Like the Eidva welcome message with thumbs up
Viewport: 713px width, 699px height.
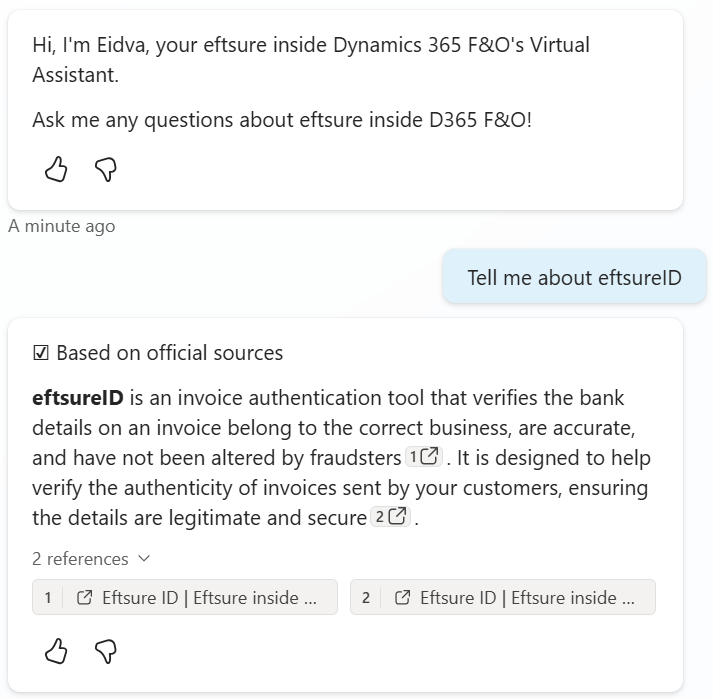57,170
